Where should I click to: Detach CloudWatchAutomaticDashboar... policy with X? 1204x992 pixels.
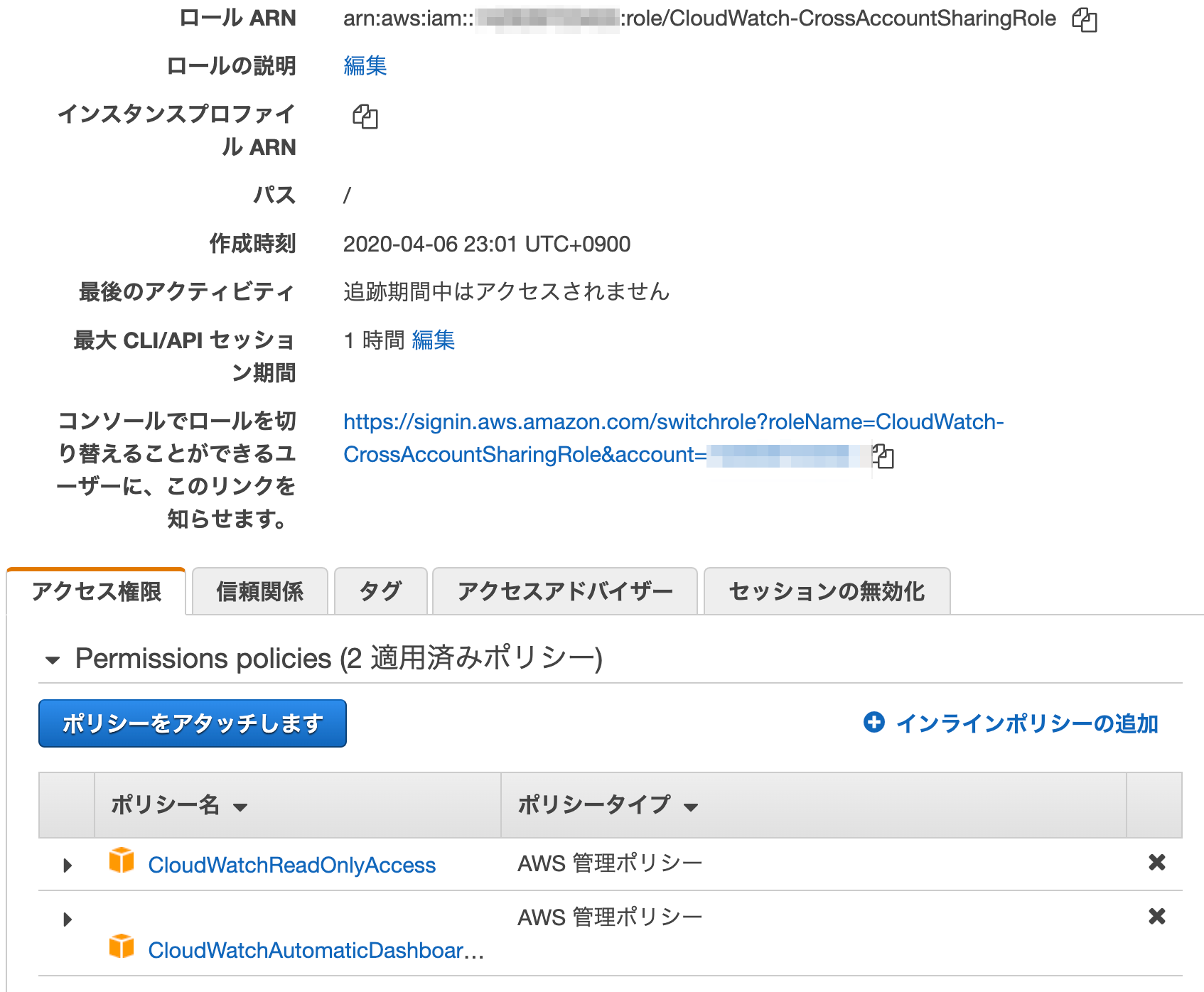tap(1157, 917)
